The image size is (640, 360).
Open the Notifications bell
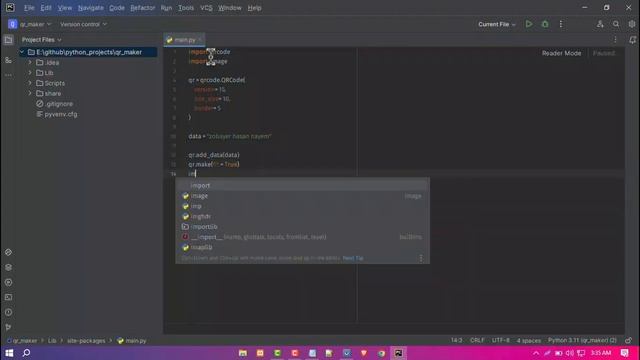[632, 40]
